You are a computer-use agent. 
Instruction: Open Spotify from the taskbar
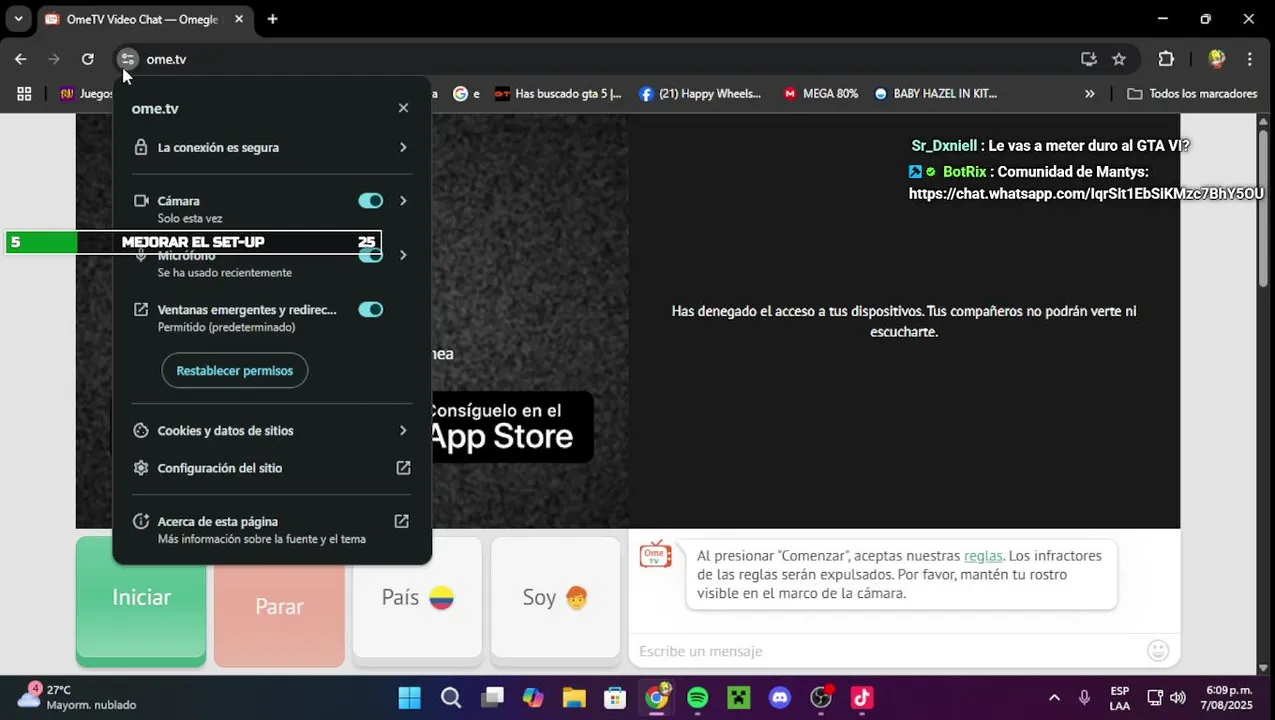point(698,697)
